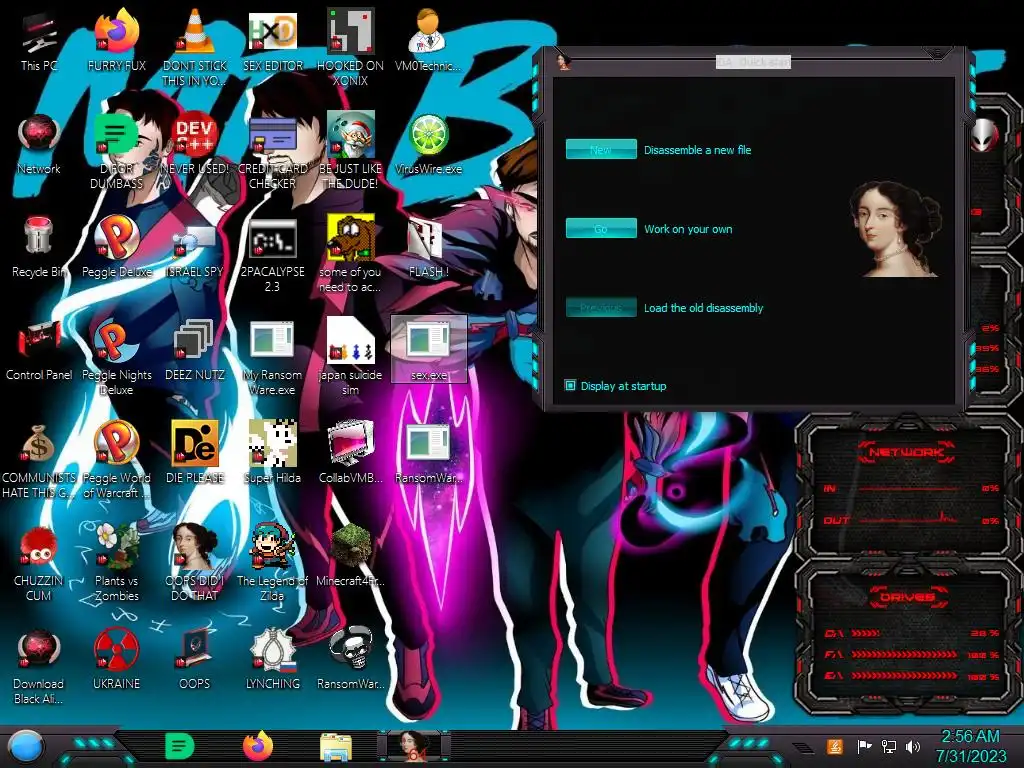Select the sex.exe desktop icon
This screenshot has width=1024, height=768.
point(428,340)
